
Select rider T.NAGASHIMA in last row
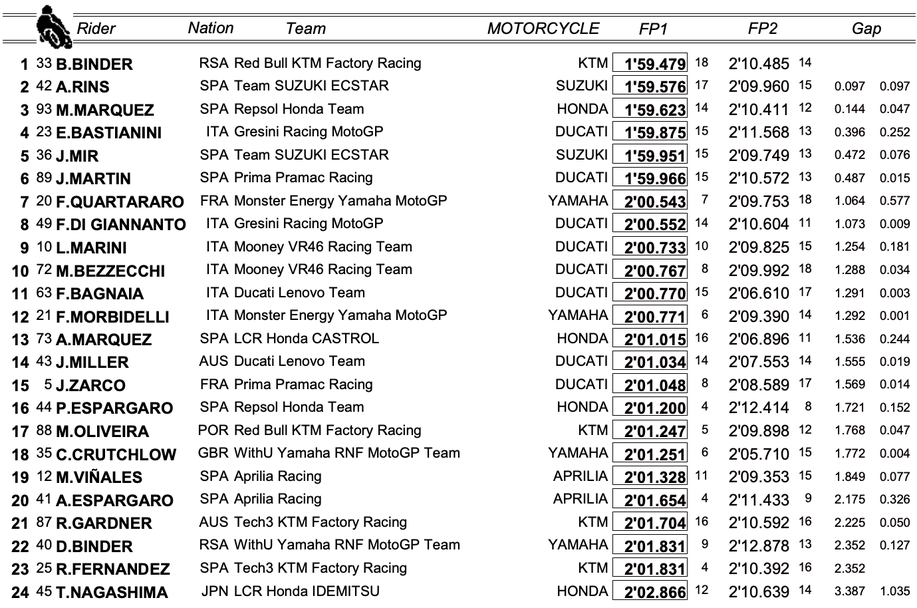[x=111, y=593]
